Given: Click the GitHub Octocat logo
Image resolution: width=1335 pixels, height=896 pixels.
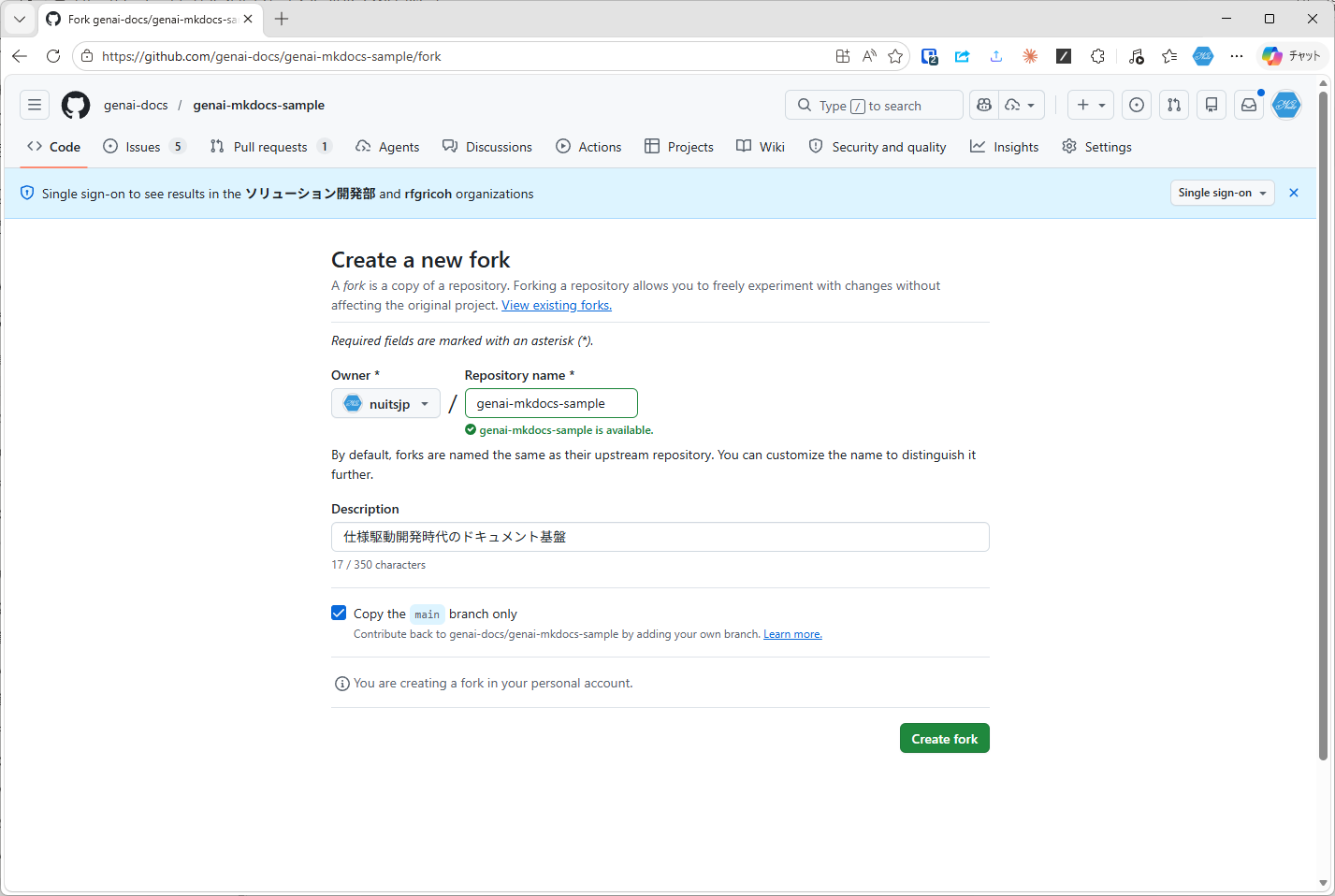Looking at the screenshot, I should tap(76, 106).
